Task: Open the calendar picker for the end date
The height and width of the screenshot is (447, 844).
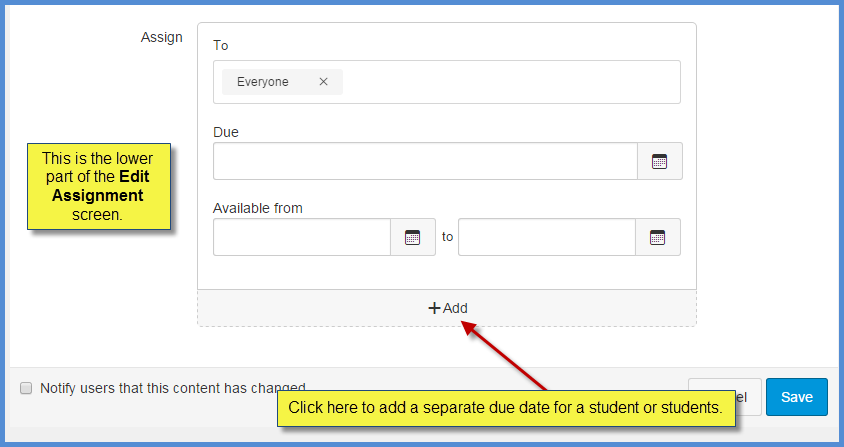Action: tap(657, 237)
